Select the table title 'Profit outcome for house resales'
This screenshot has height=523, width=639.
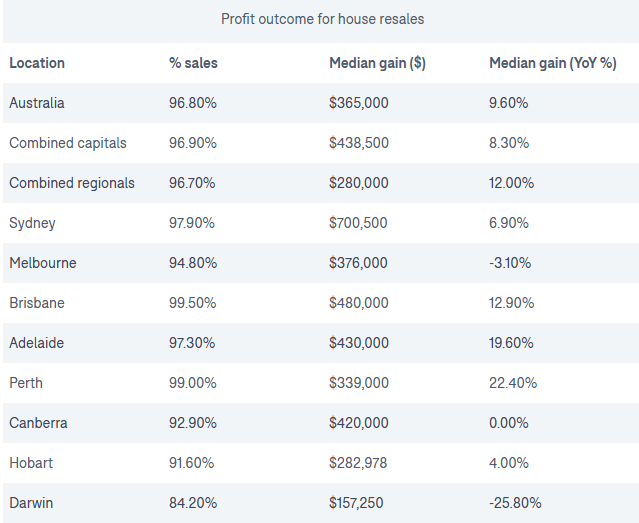pos(322,19)
